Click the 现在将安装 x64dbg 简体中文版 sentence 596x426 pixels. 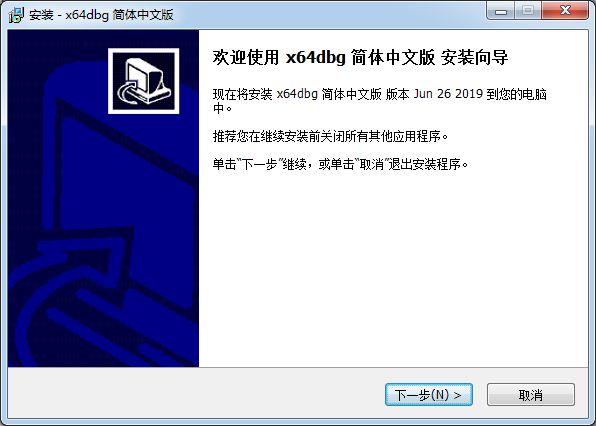(297, 94)
